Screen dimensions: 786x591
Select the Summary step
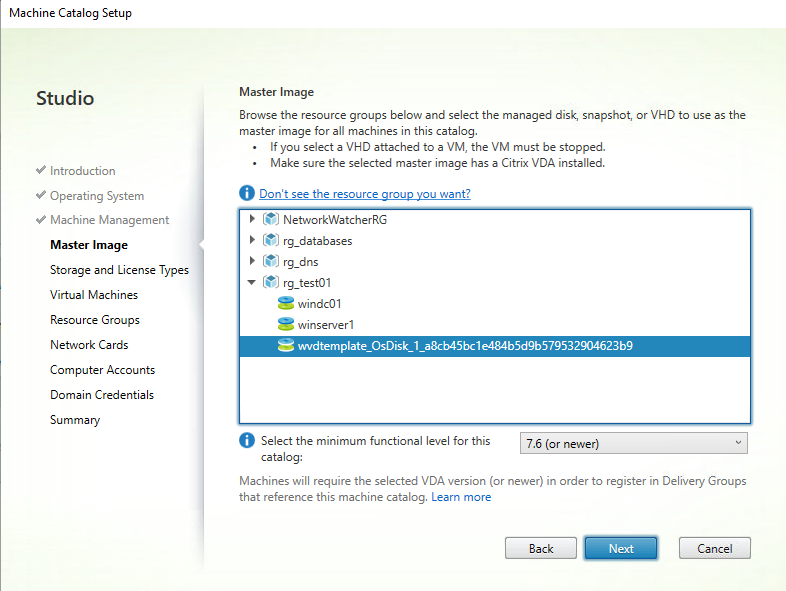[x=75, y=421]
